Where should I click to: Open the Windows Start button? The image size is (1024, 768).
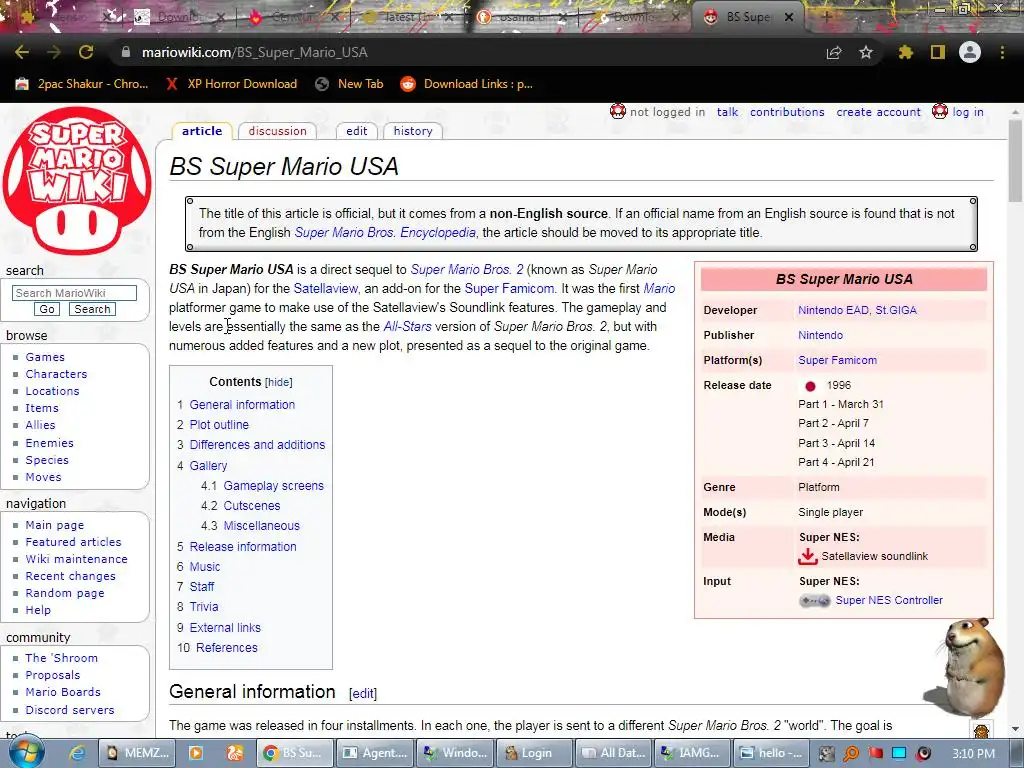pos(26,752)
